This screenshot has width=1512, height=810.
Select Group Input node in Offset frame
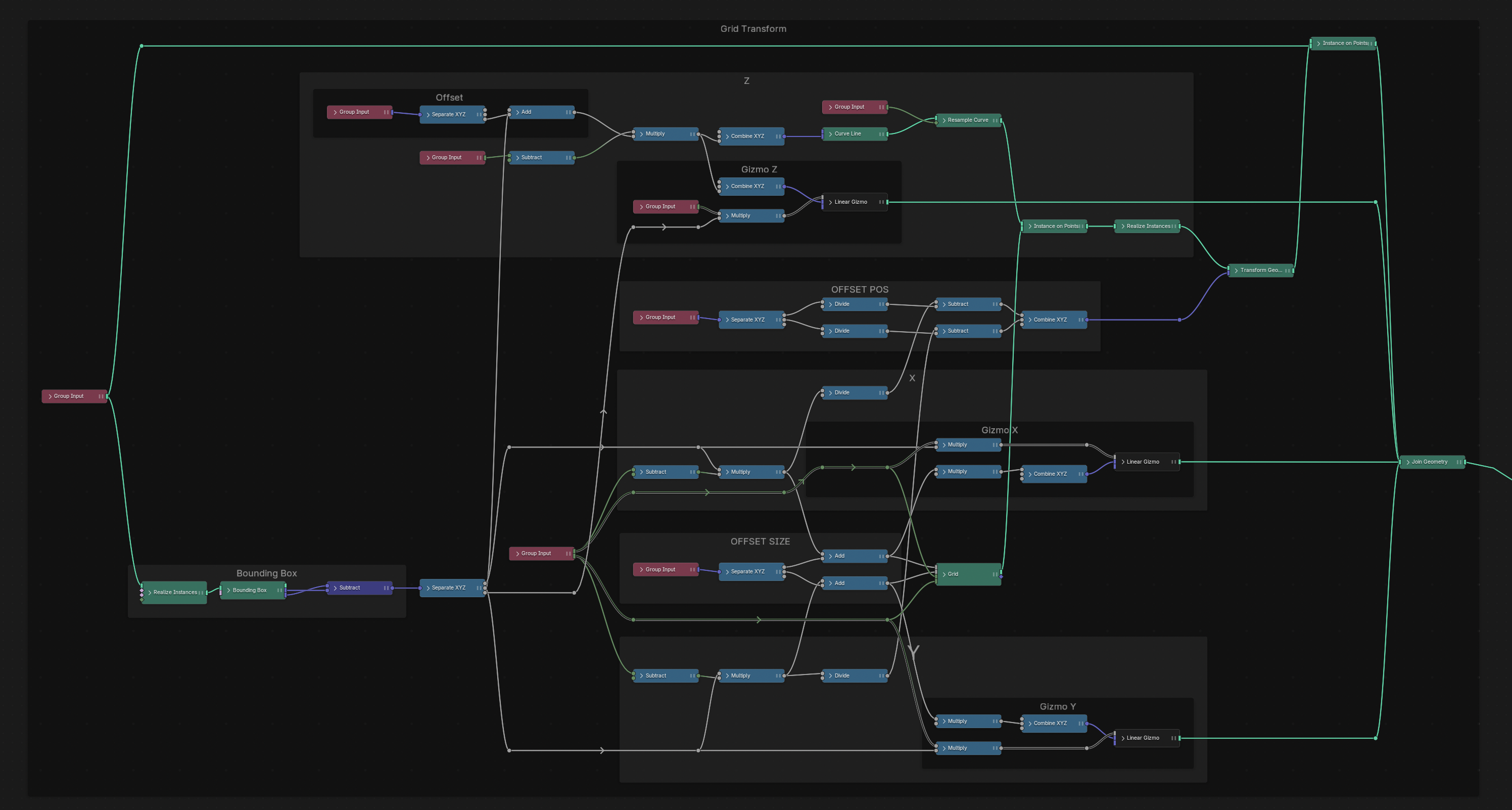[359, 112]
